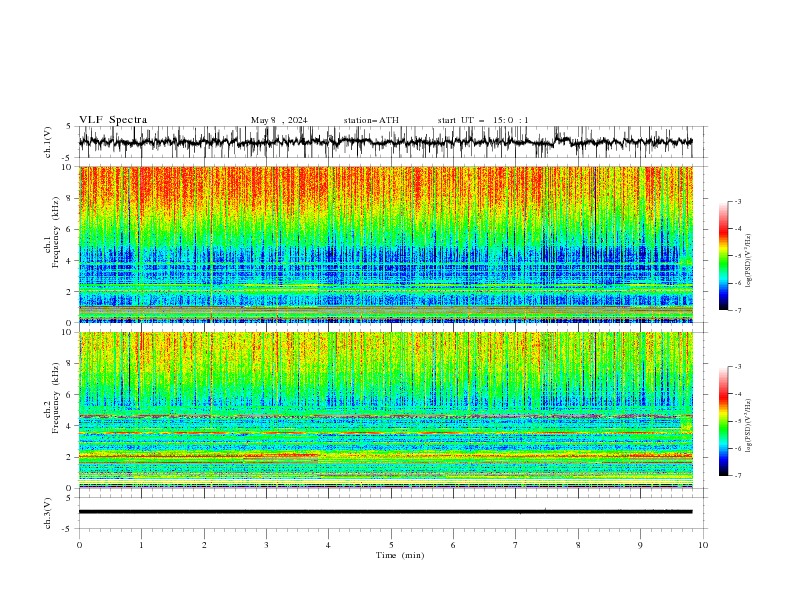Click the 'VLF Spectra' title text
The image size is (792, 612).
coord(113,120)
